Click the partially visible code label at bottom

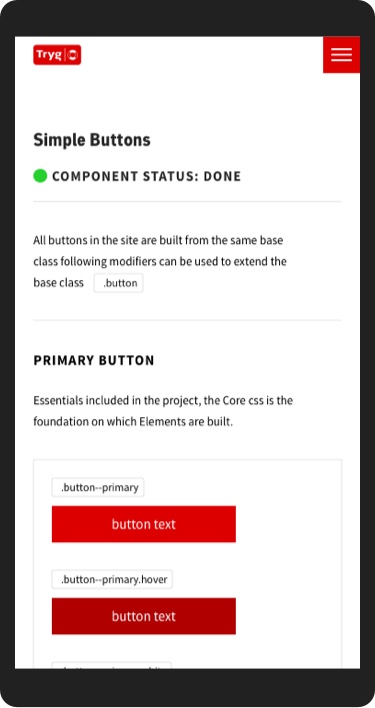(111, 665)
